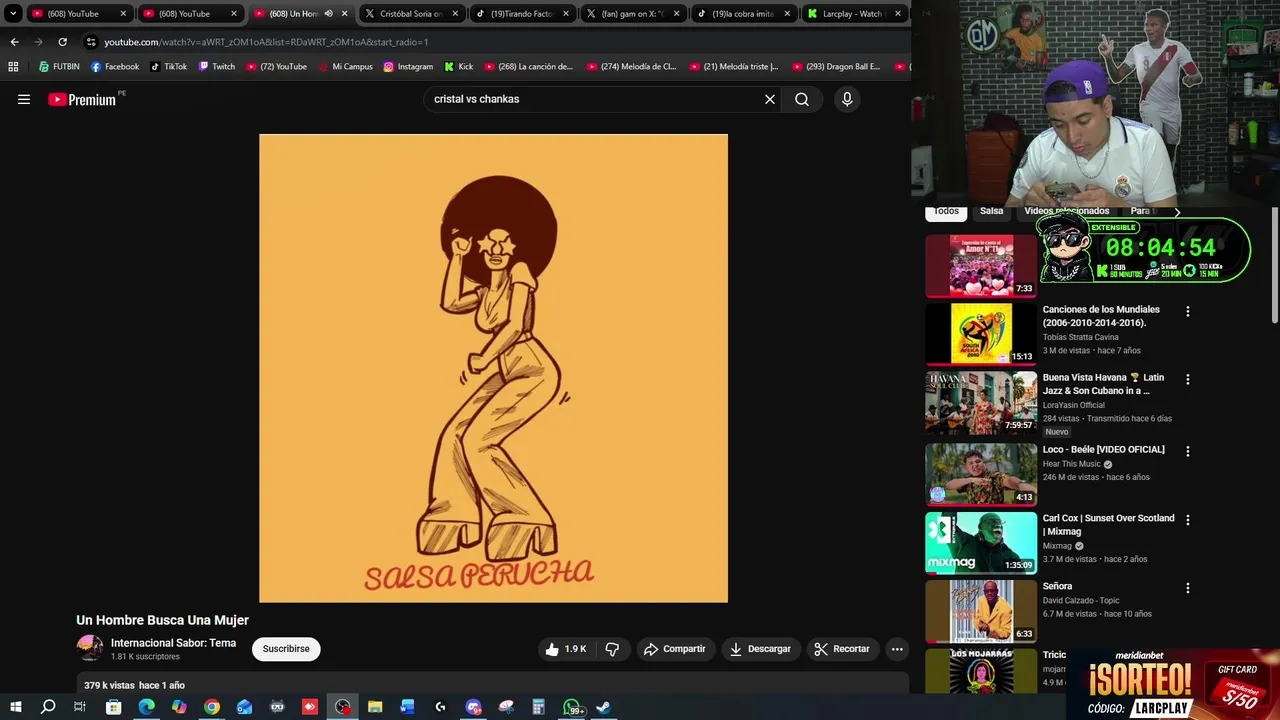Screen dimensions: 1280x720
Task: Open the tab search dropdown arrow
Action: [x=13, y=14]
